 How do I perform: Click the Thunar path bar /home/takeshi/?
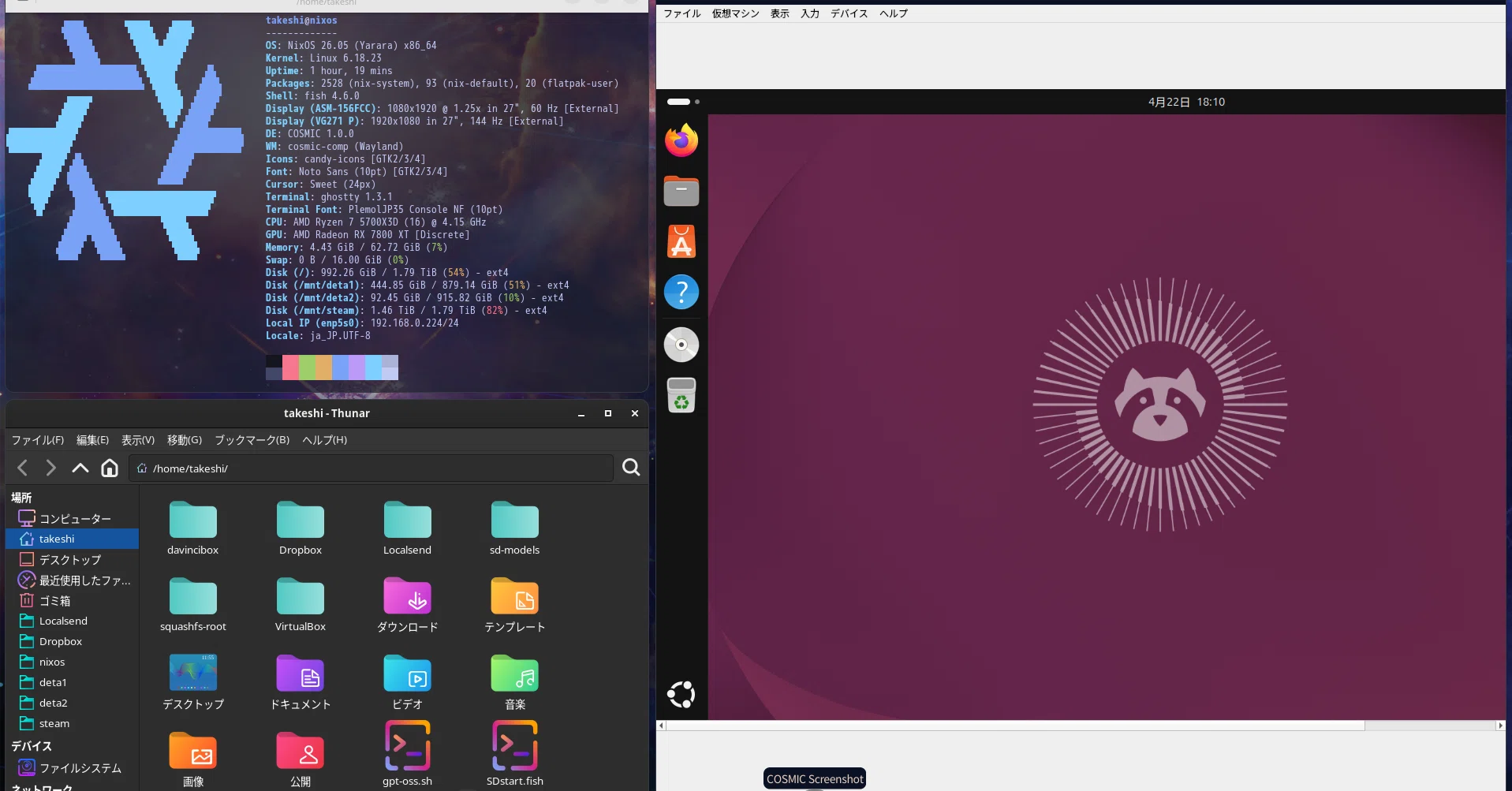click(x=371, y=468)
